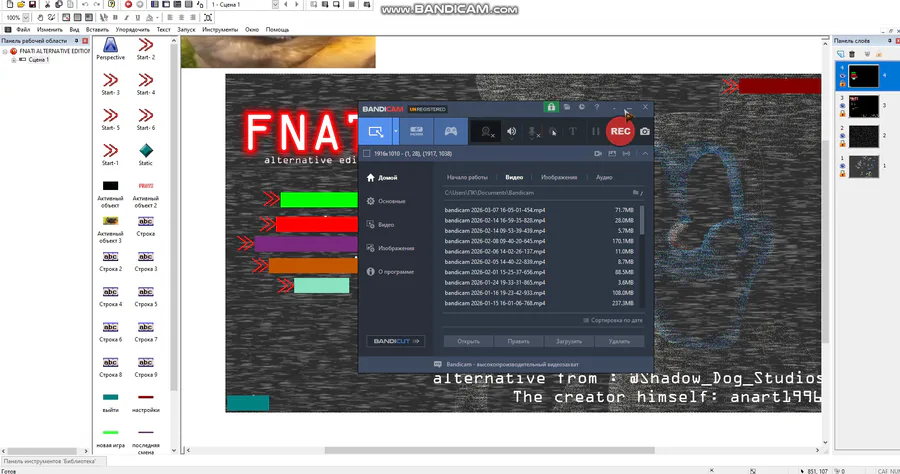
Task: Click Загрузить button in Bandicam
Action: tap(569, 341)
